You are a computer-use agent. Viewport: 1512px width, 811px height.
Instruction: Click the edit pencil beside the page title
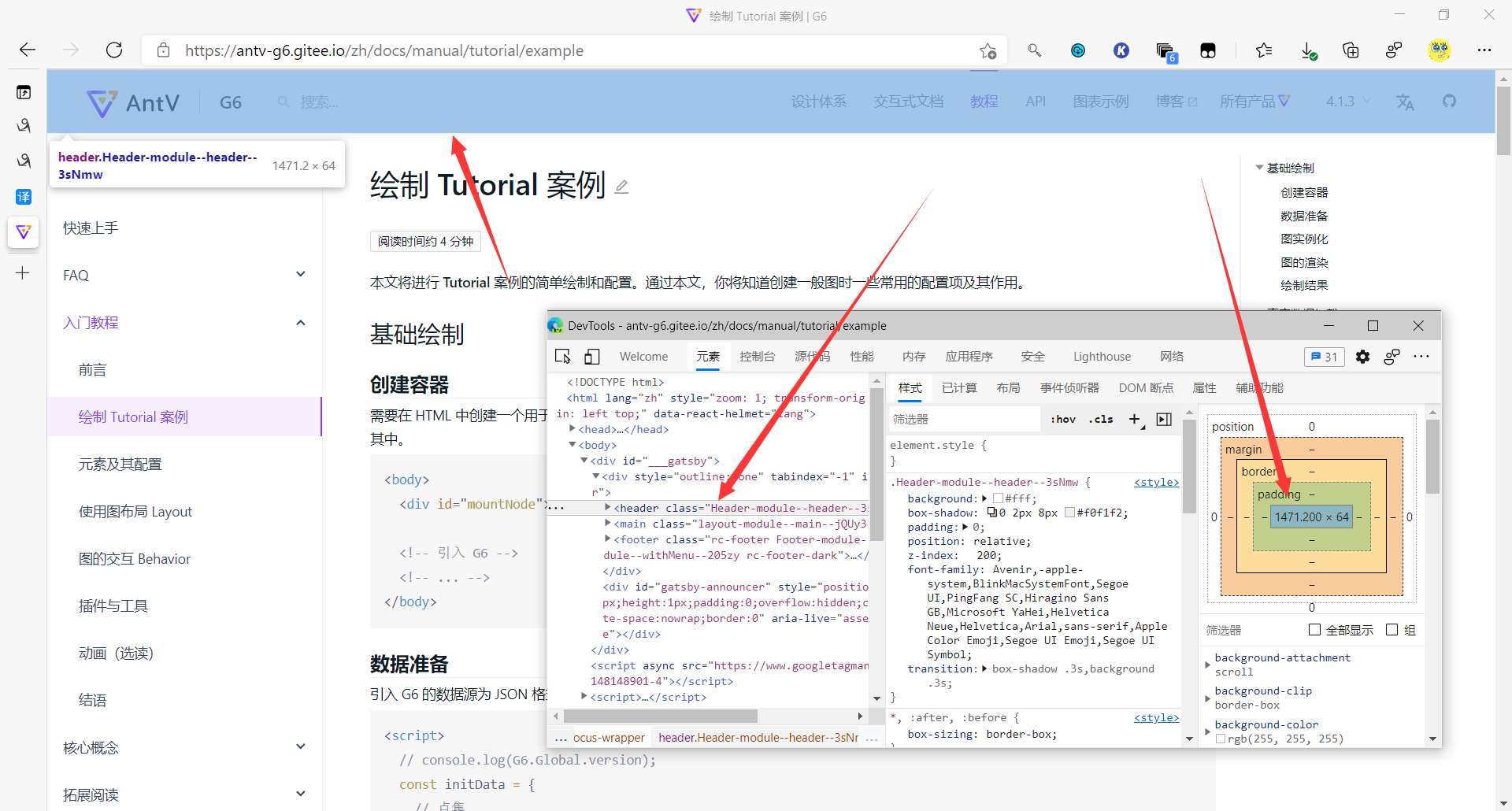(621, 187)
